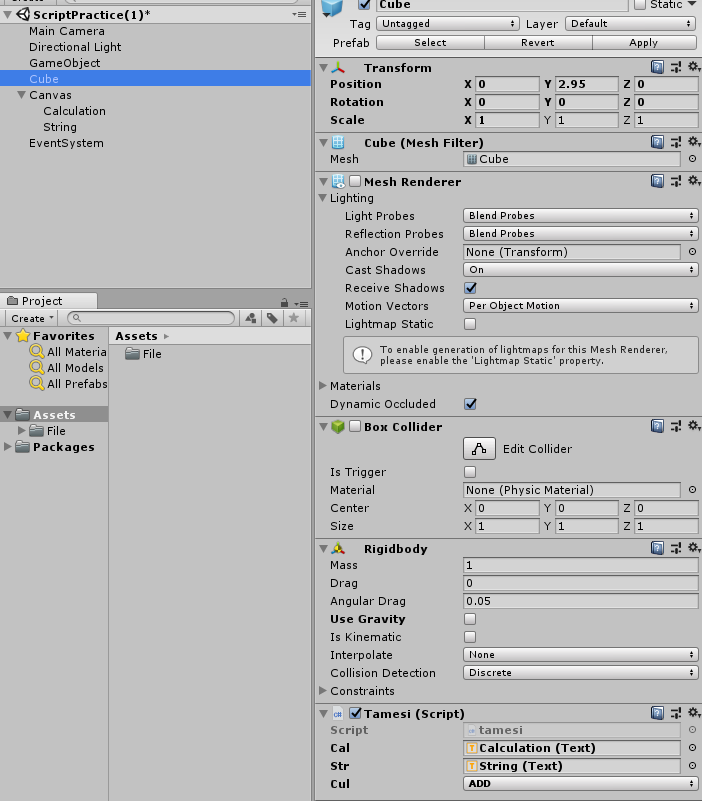
Task: Open the Create menu in Project
Action: pyautogui.click(x=32, y=318)
